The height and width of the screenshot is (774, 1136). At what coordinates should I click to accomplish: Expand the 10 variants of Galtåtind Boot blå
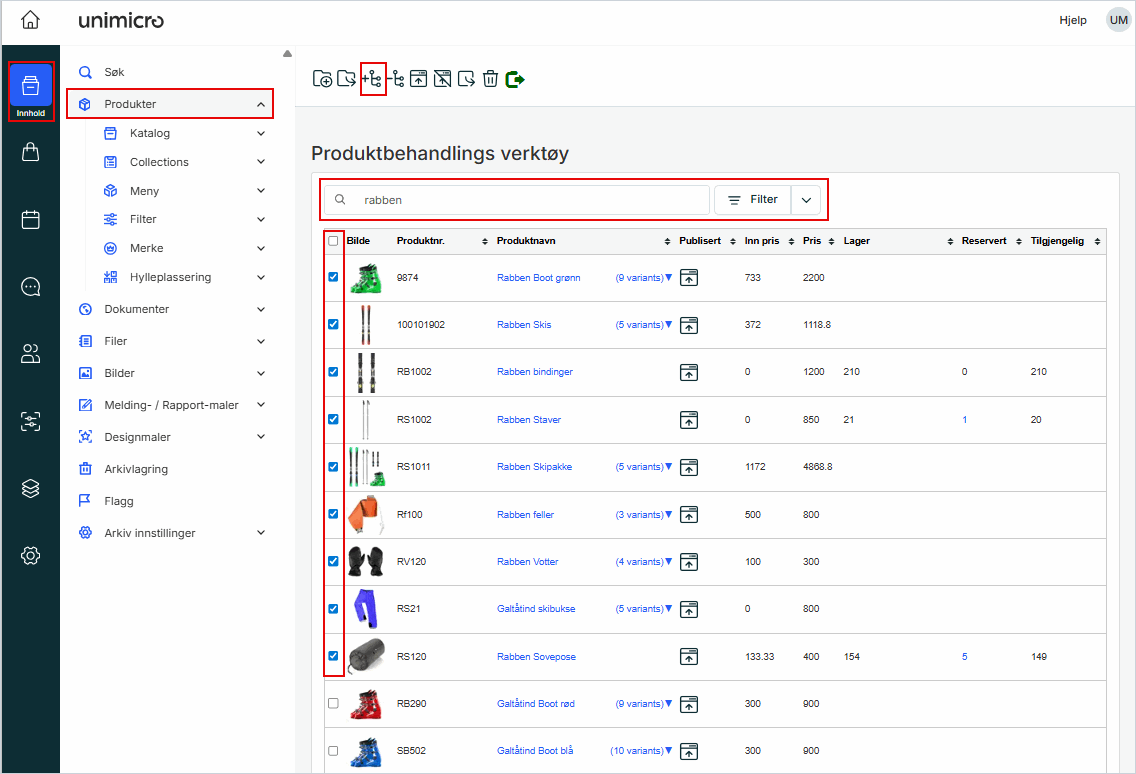tap(641, 751)
